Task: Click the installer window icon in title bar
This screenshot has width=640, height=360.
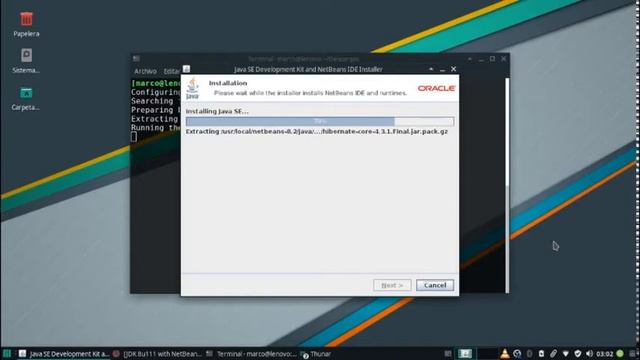Action: tap(187, 69)
